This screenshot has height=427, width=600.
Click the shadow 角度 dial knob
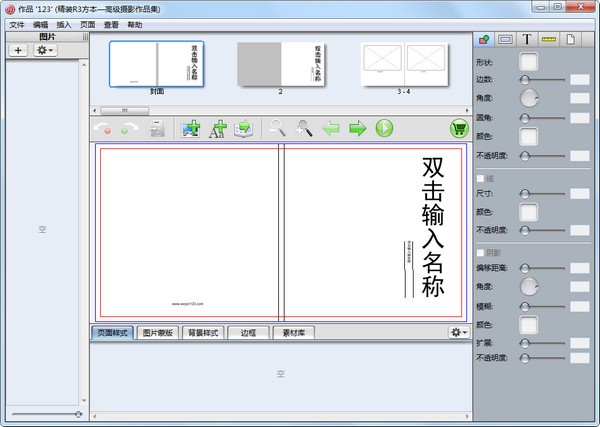point(529,287)
